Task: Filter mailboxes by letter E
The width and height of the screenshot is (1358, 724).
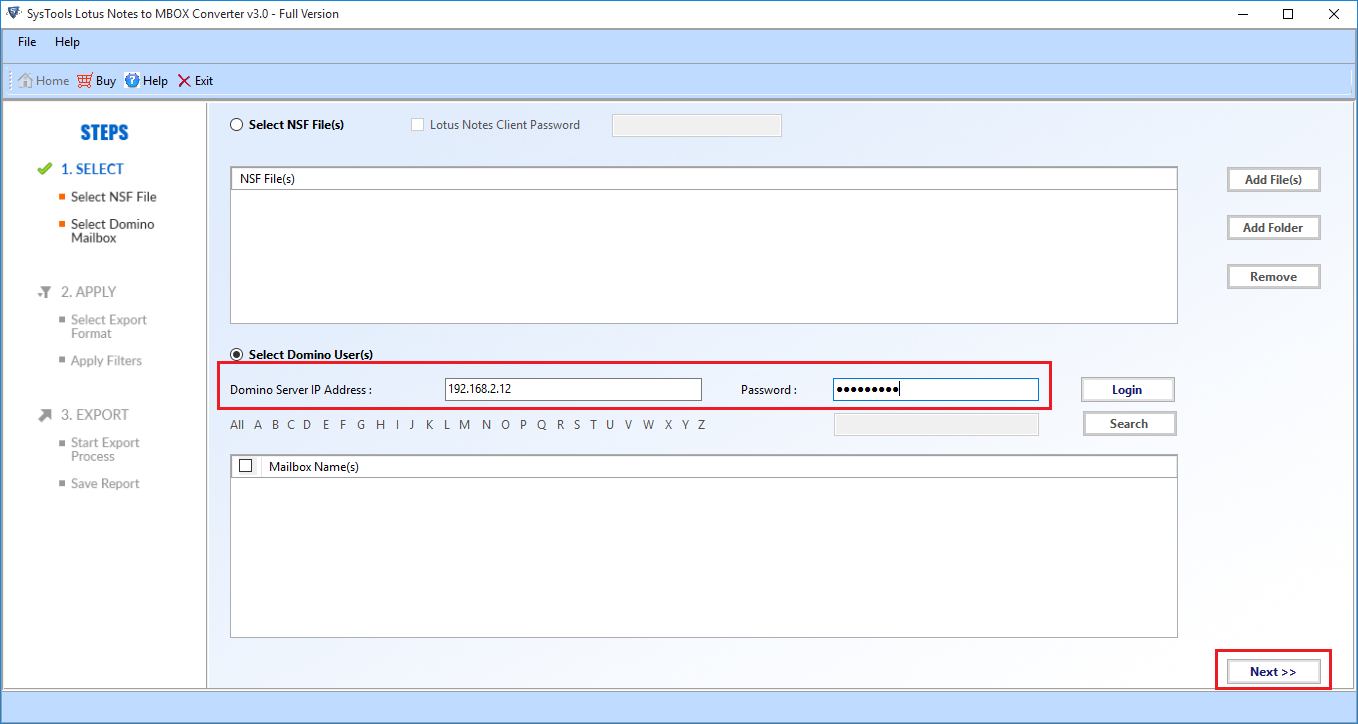Action: [x=326, y=425]
